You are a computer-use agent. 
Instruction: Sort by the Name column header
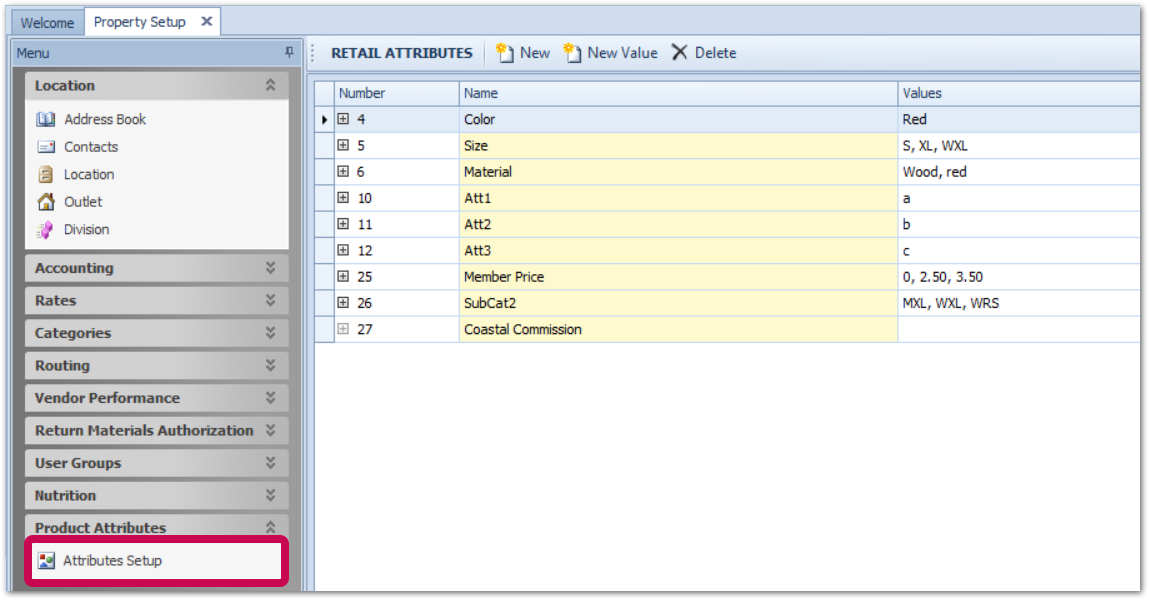click(678, 93)
